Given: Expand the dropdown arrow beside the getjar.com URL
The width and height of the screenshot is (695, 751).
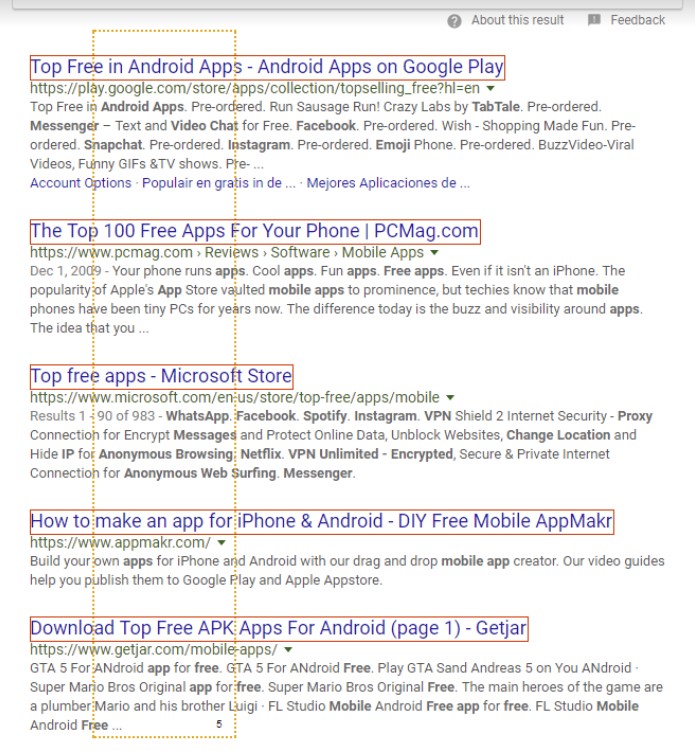Looking at the screenshot, I should (288, 649).
